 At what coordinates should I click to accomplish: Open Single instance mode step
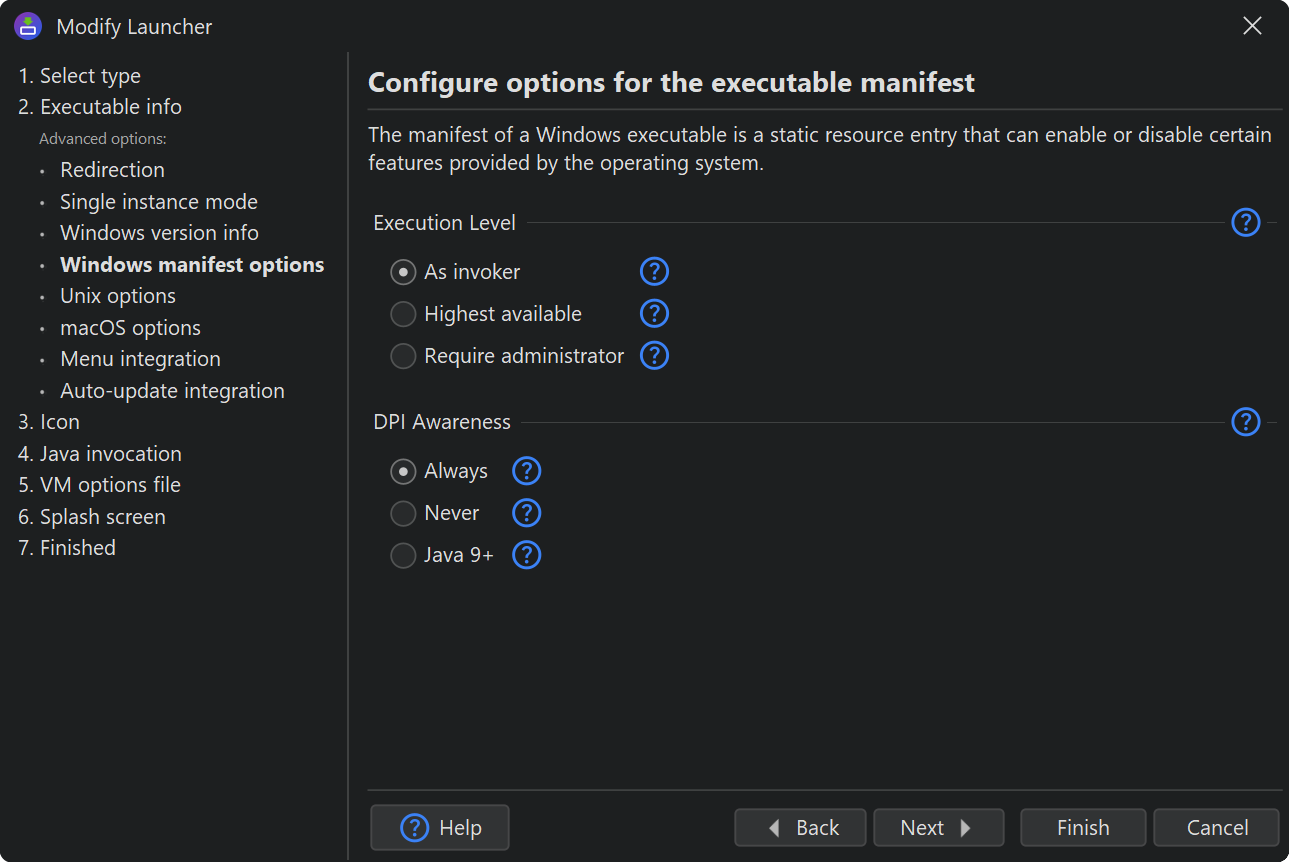(x=158, y=202)
